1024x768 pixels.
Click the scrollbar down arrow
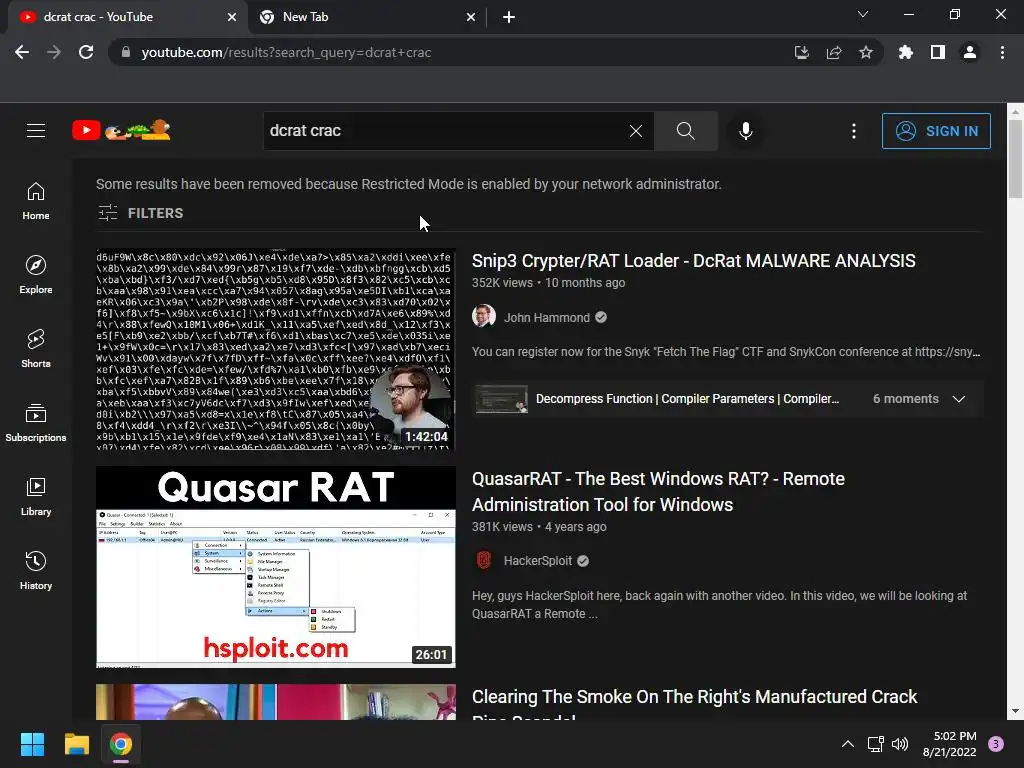[x=1015, y=711]
